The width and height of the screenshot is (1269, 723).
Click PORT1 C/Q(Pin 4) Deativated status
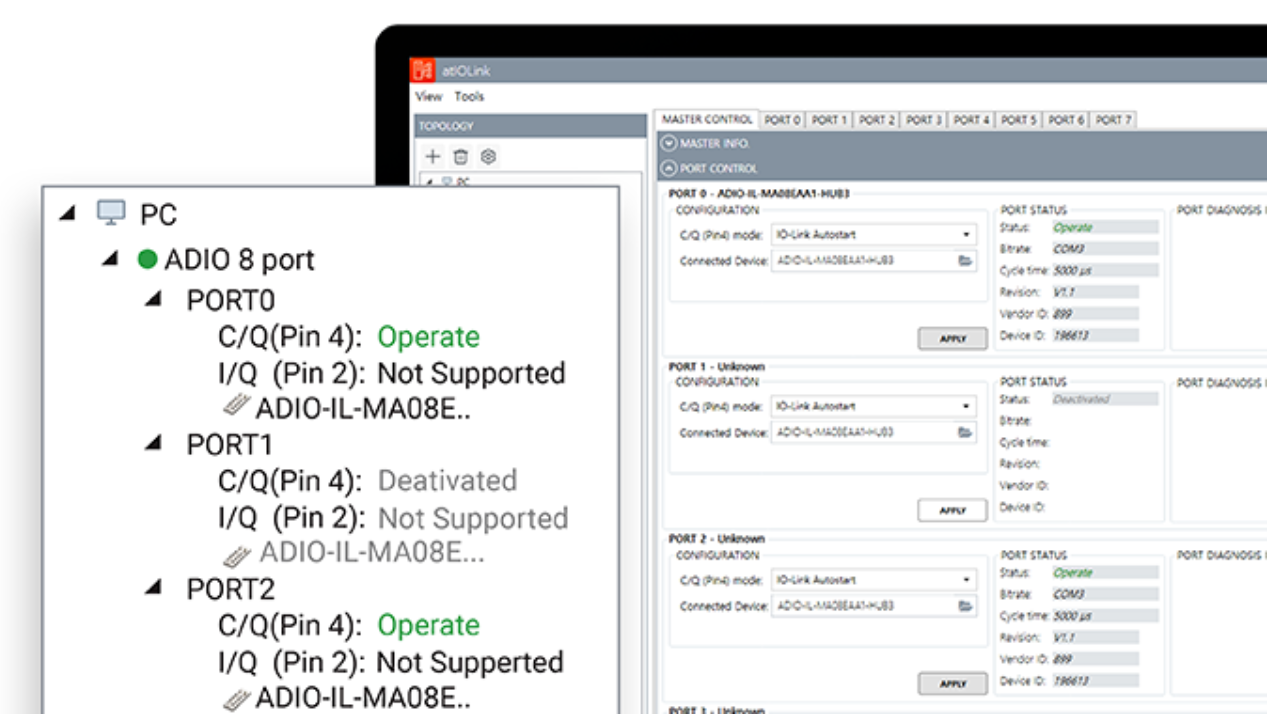447,481
